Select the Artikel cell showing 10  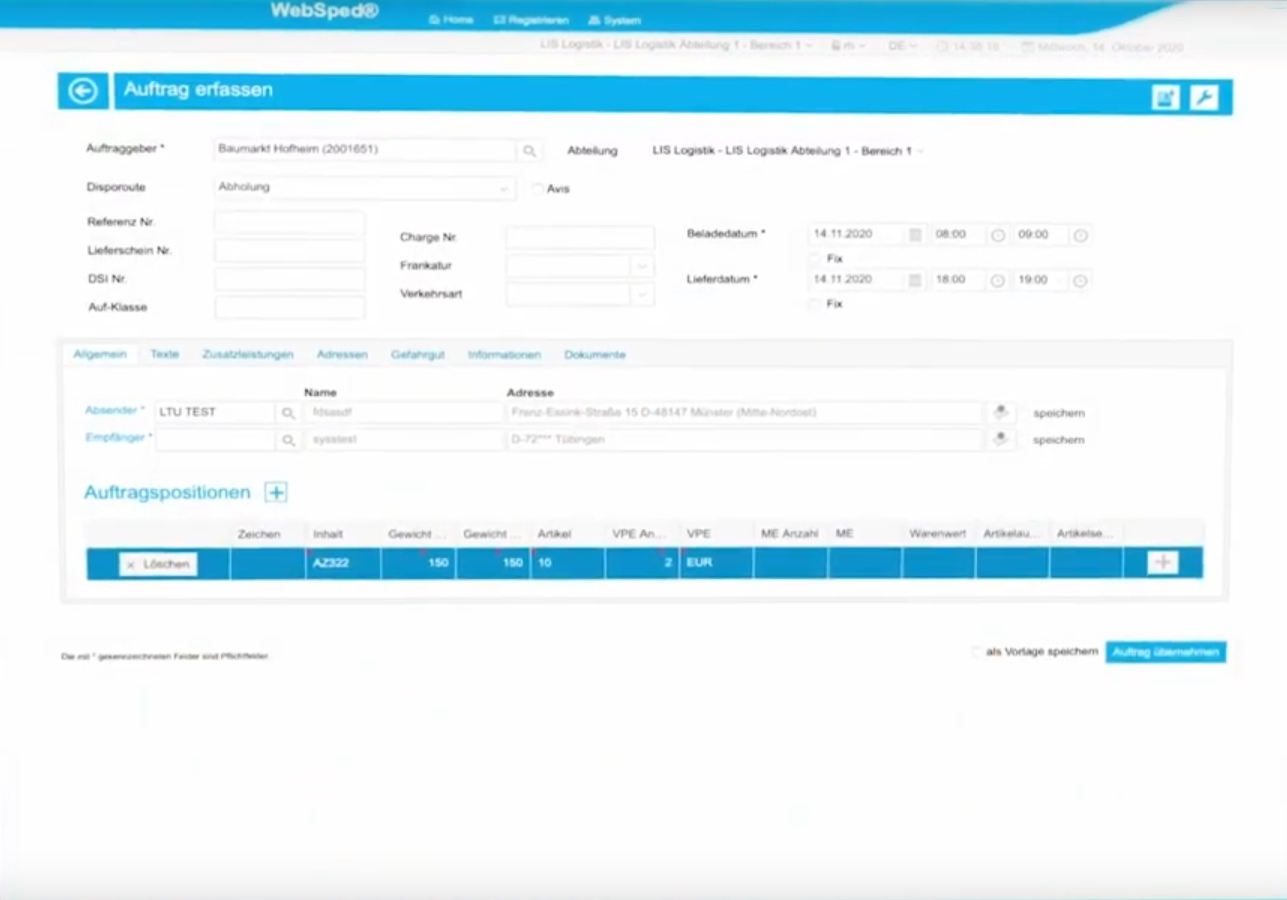click(x=567, y=563)
